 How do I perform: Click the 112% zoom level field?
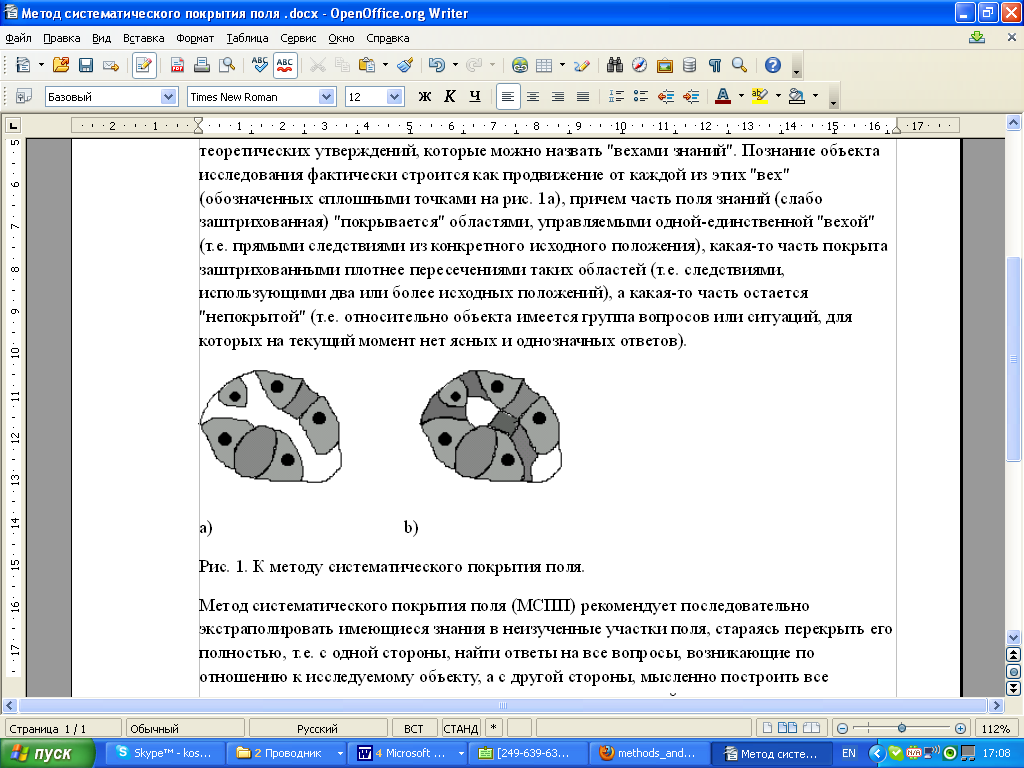click(x=996, y=729)
